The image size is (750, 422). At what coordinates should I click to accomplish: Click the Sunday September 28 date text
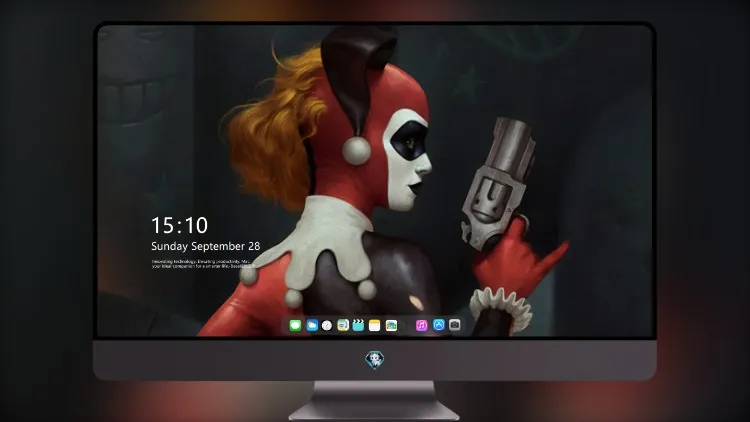206,246
